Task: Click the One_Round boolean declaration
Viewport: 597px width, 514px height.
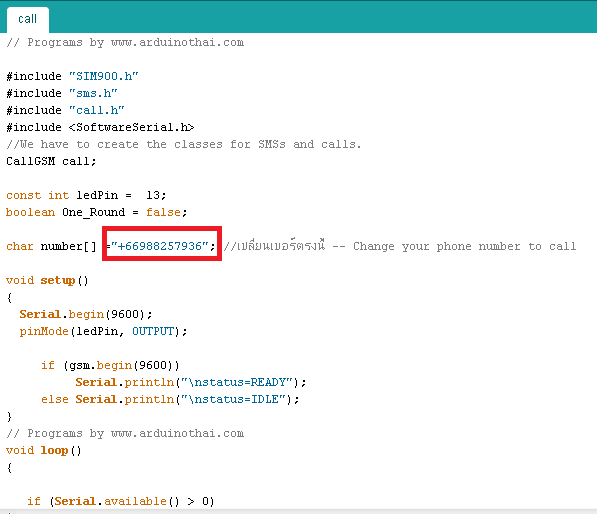Action: point(96,212)
